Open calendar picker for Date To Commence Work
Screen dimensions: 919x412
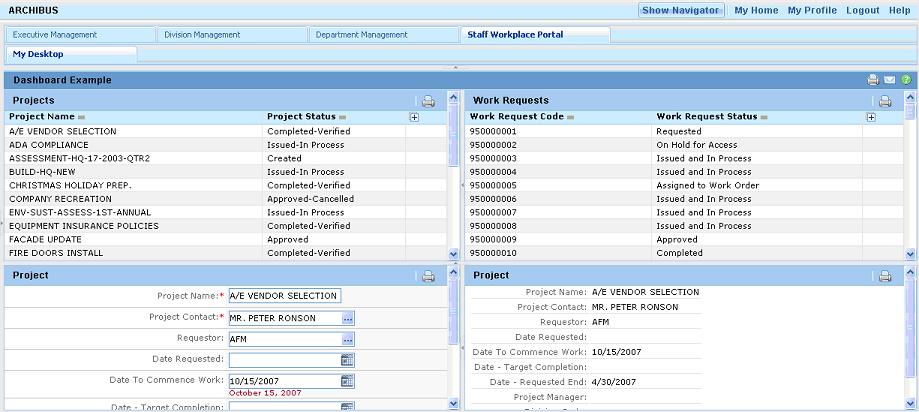coord(347,381)
